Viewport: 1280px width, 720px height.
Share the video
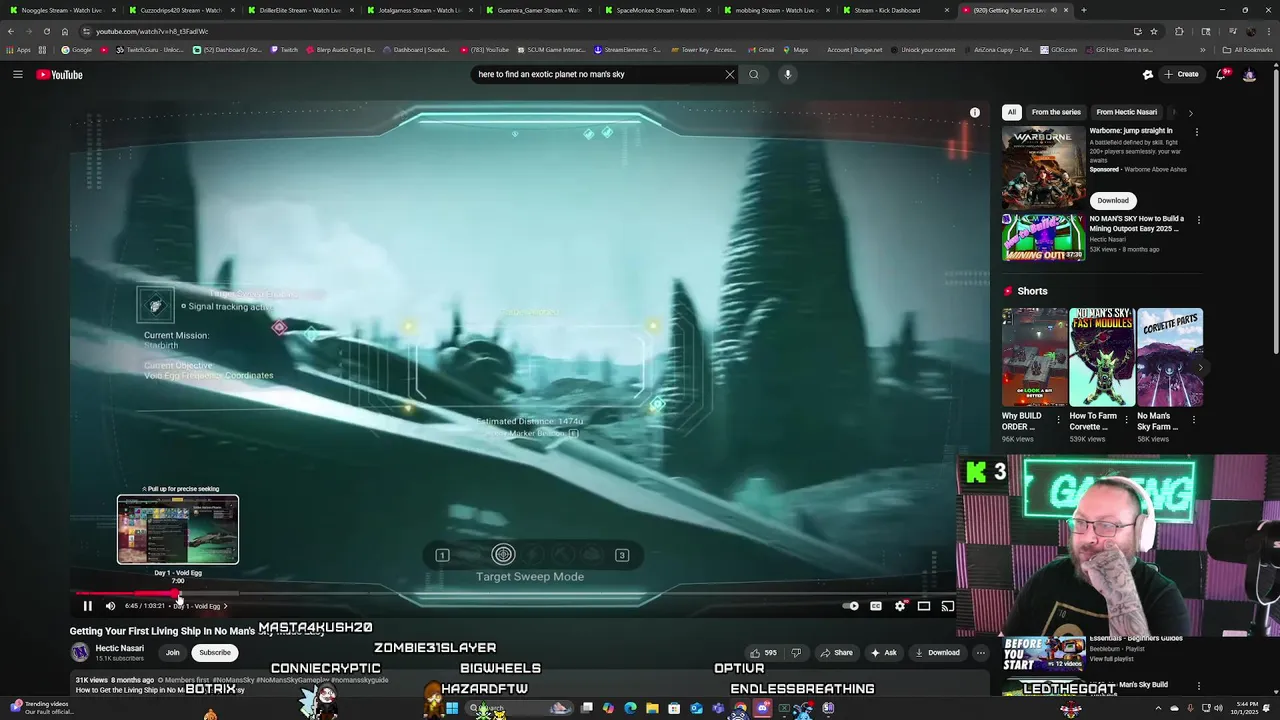pyautogui.click(x=836, y=653)
